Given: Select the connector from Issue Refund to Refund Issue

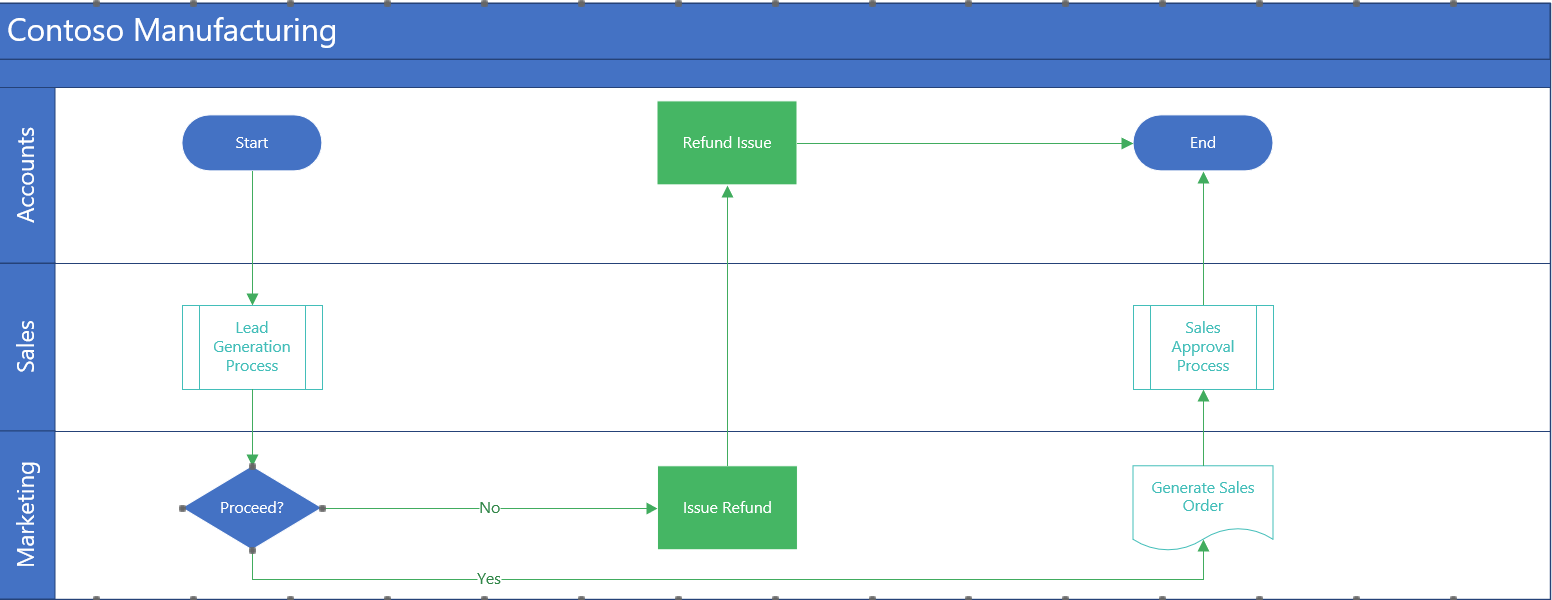Looking at the screenshot, I should click(x=727, y=325).
